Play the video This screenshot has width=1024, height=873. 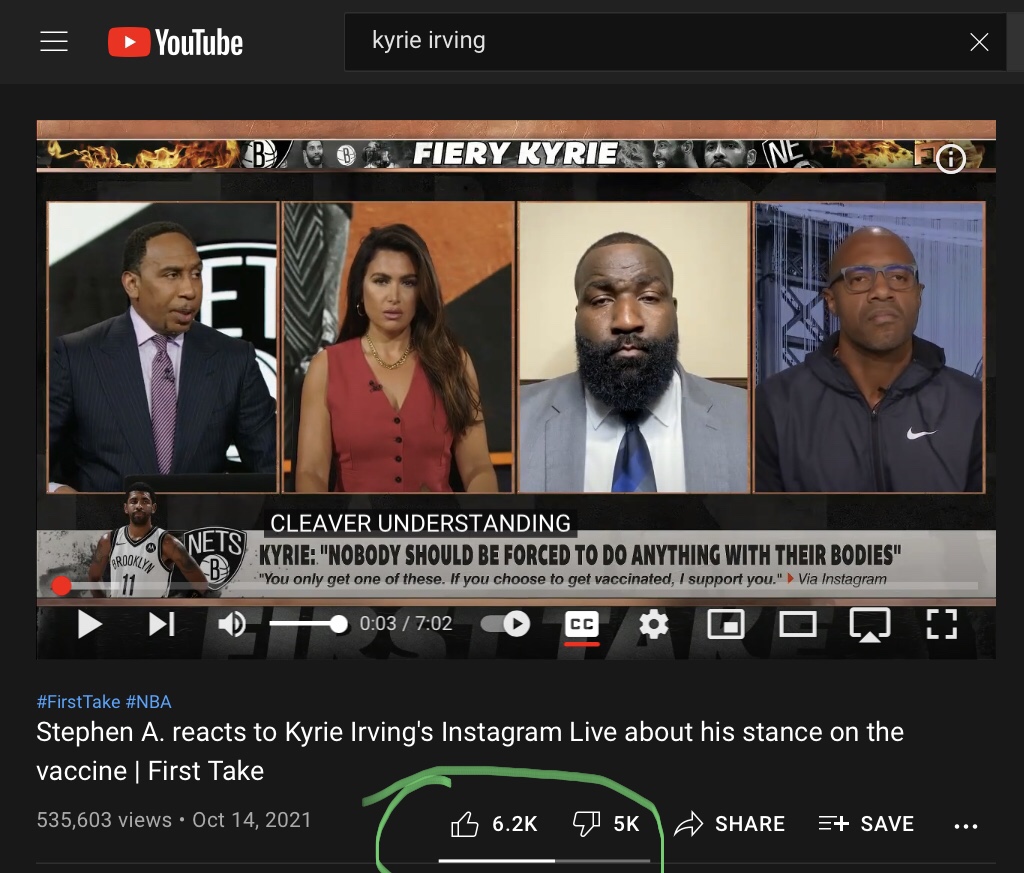pyautogui.click(x=89, y=624)
